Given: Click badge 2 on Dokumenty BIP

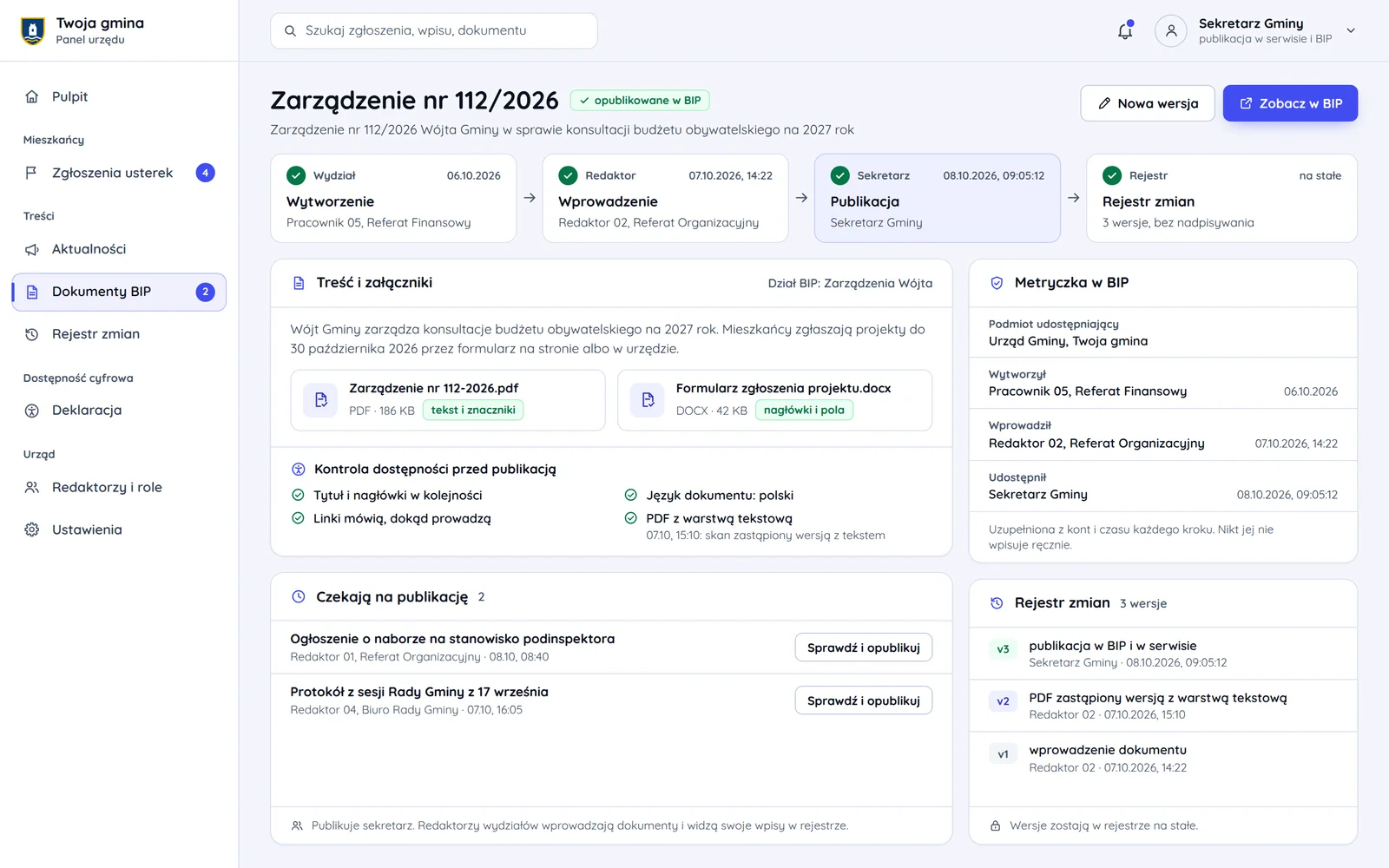Looking at the screenshot, I should click(x=205, y=292).
